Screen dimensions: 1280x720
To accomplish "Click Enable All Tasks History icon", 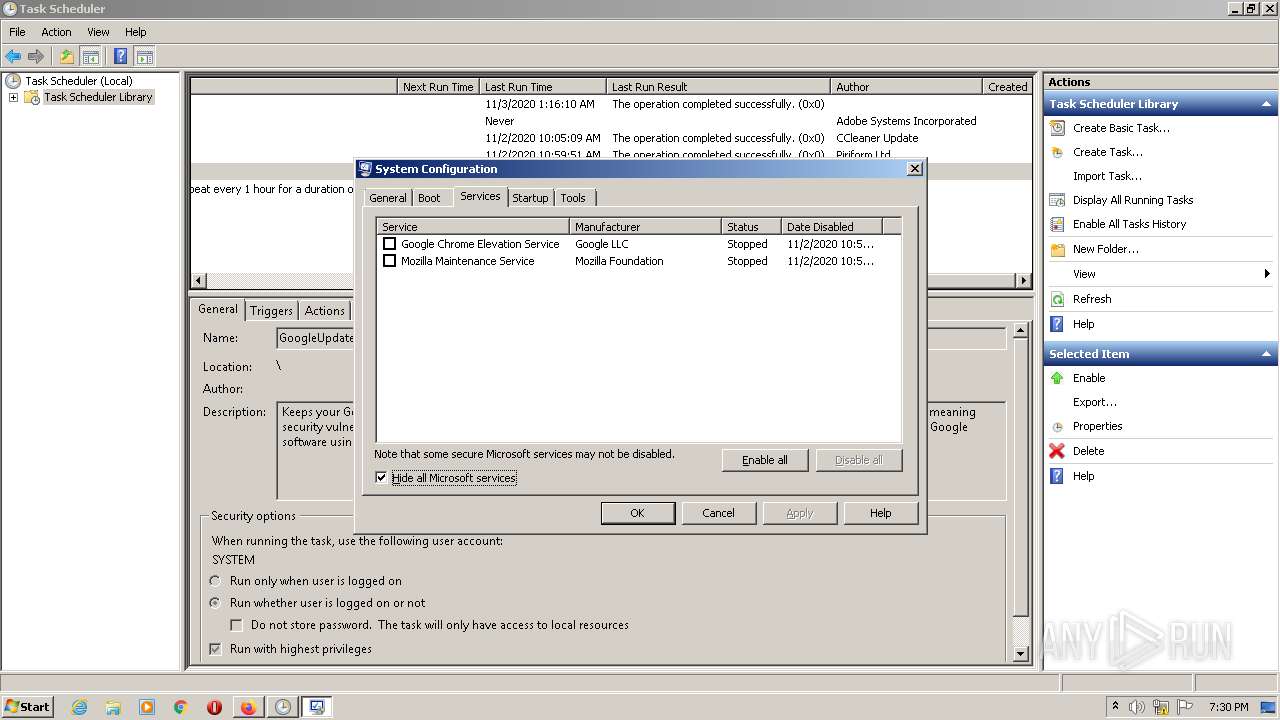I will tap(1057, 224).
